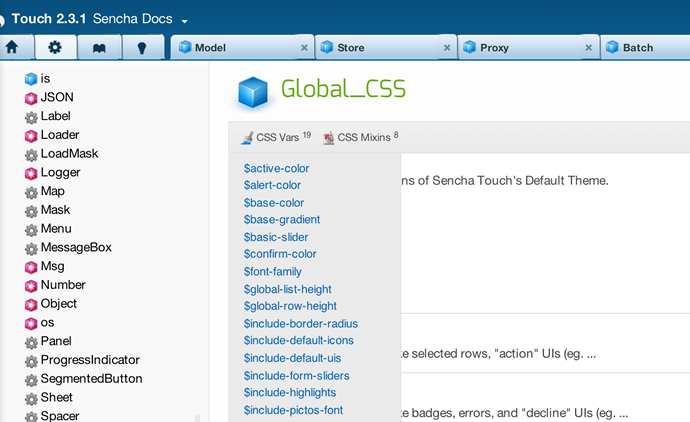Screen dimensions: 690x422
Task: Go to $include-pictos-font variable
Action: tap(293, 410)
